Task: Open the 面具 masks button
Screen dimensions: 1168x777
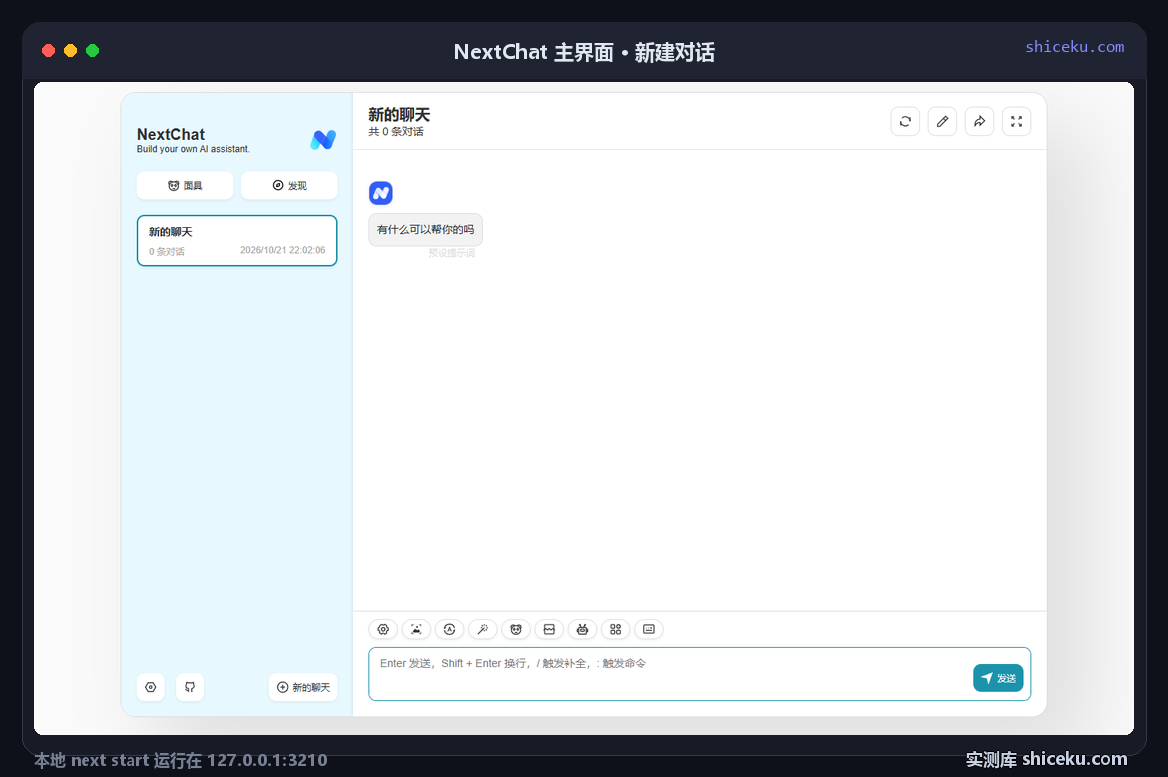Action: [x=185, y=185]
